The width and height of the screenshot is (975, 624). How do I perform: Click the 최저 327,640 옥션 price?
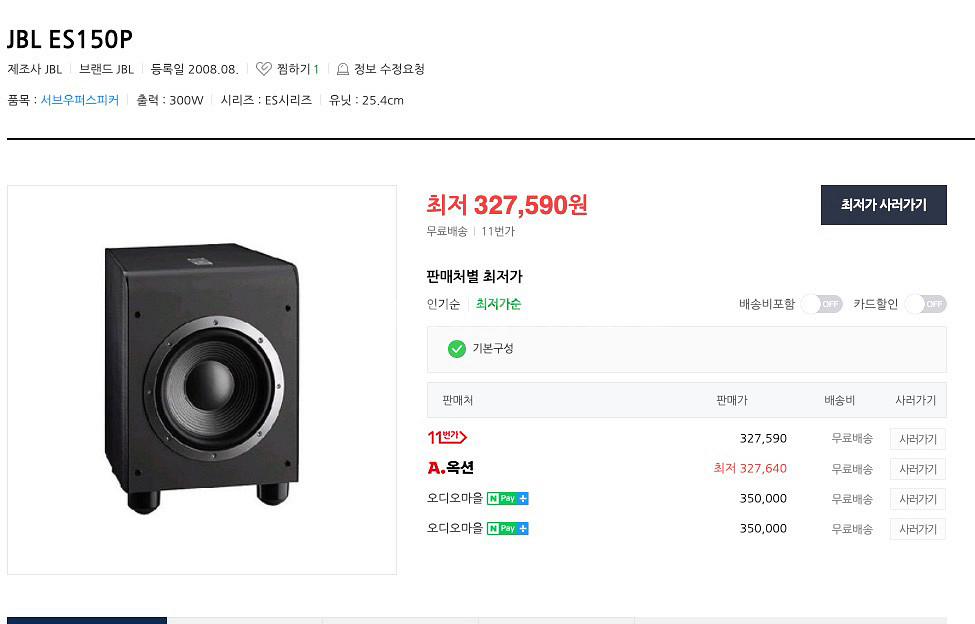coord(750,468)
